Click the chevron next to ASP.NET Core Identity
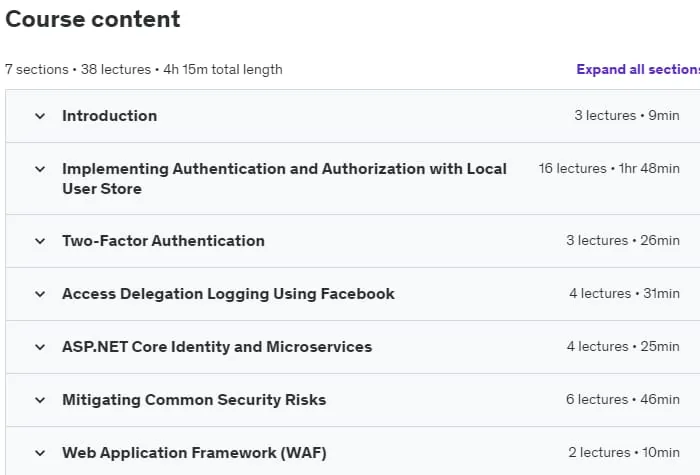The height and width of the screenshot is (475, 700). [40, 347]
